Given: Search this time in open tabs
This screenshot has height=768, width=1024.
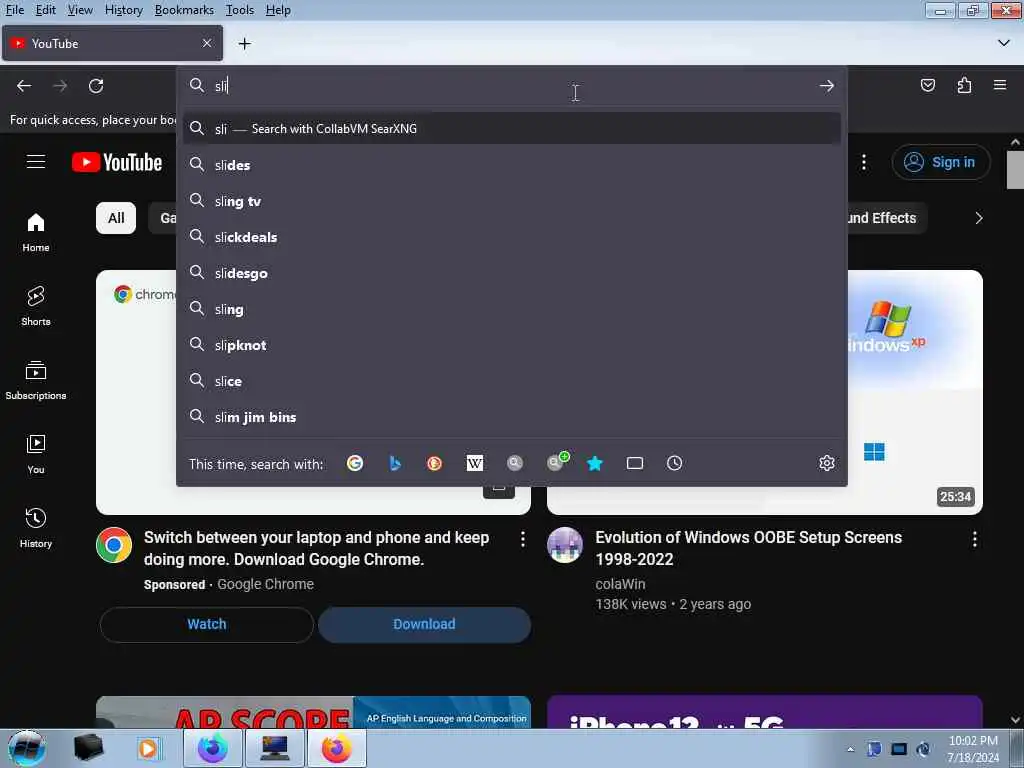Looking at the screenshot, I should (x=635, y=464).
